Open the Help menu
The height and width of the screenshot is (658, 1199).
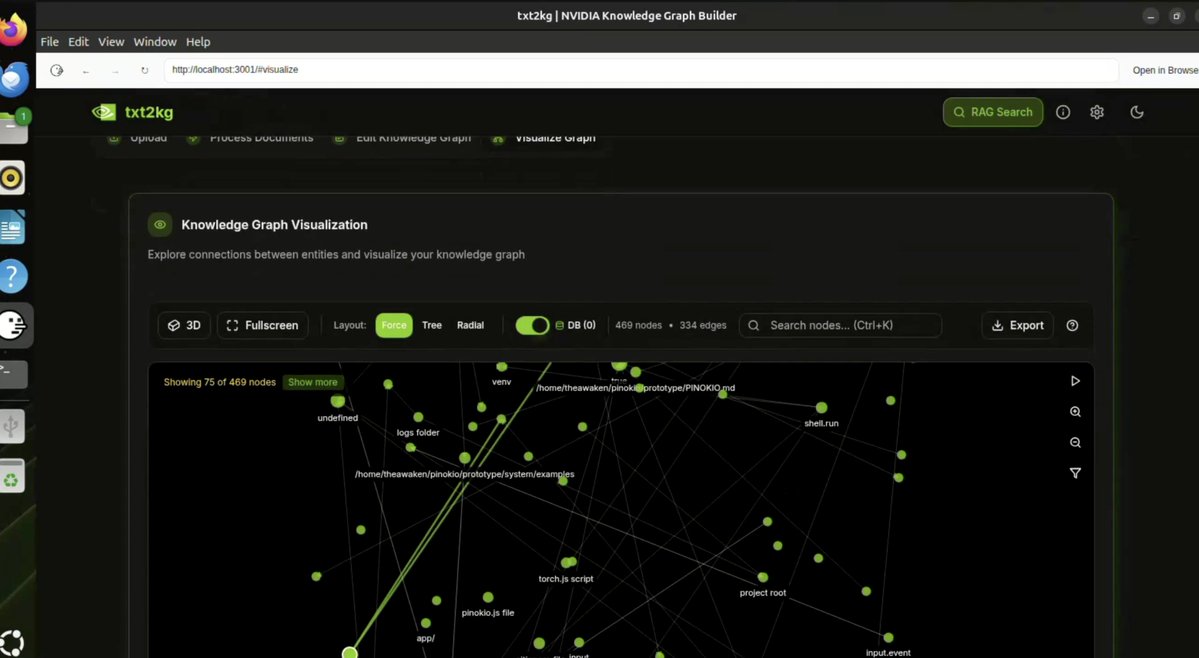(198, 42)
